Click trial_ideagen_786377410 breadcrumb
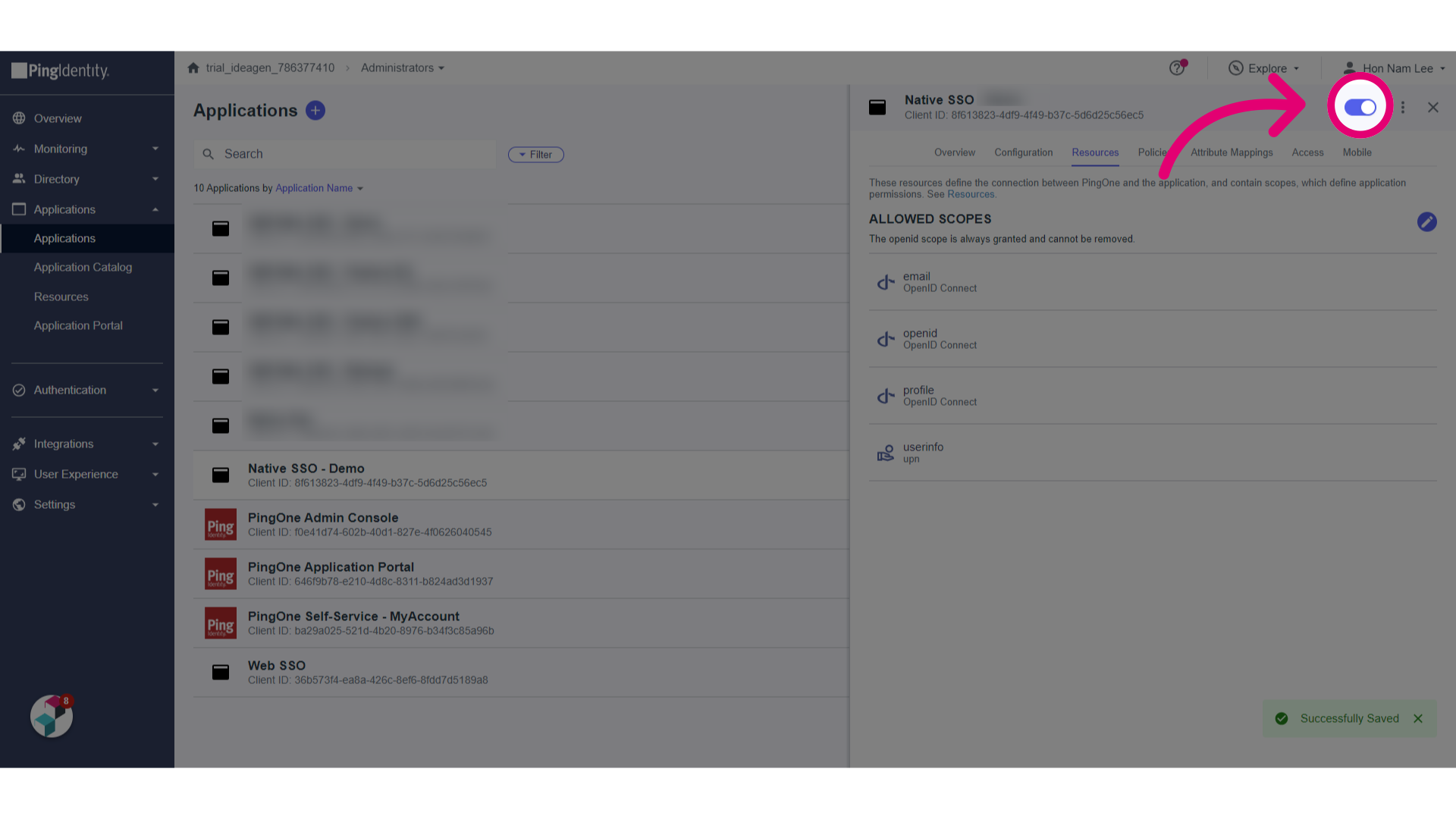Screen dimensions: 1456x819 [x=270, y=68]
